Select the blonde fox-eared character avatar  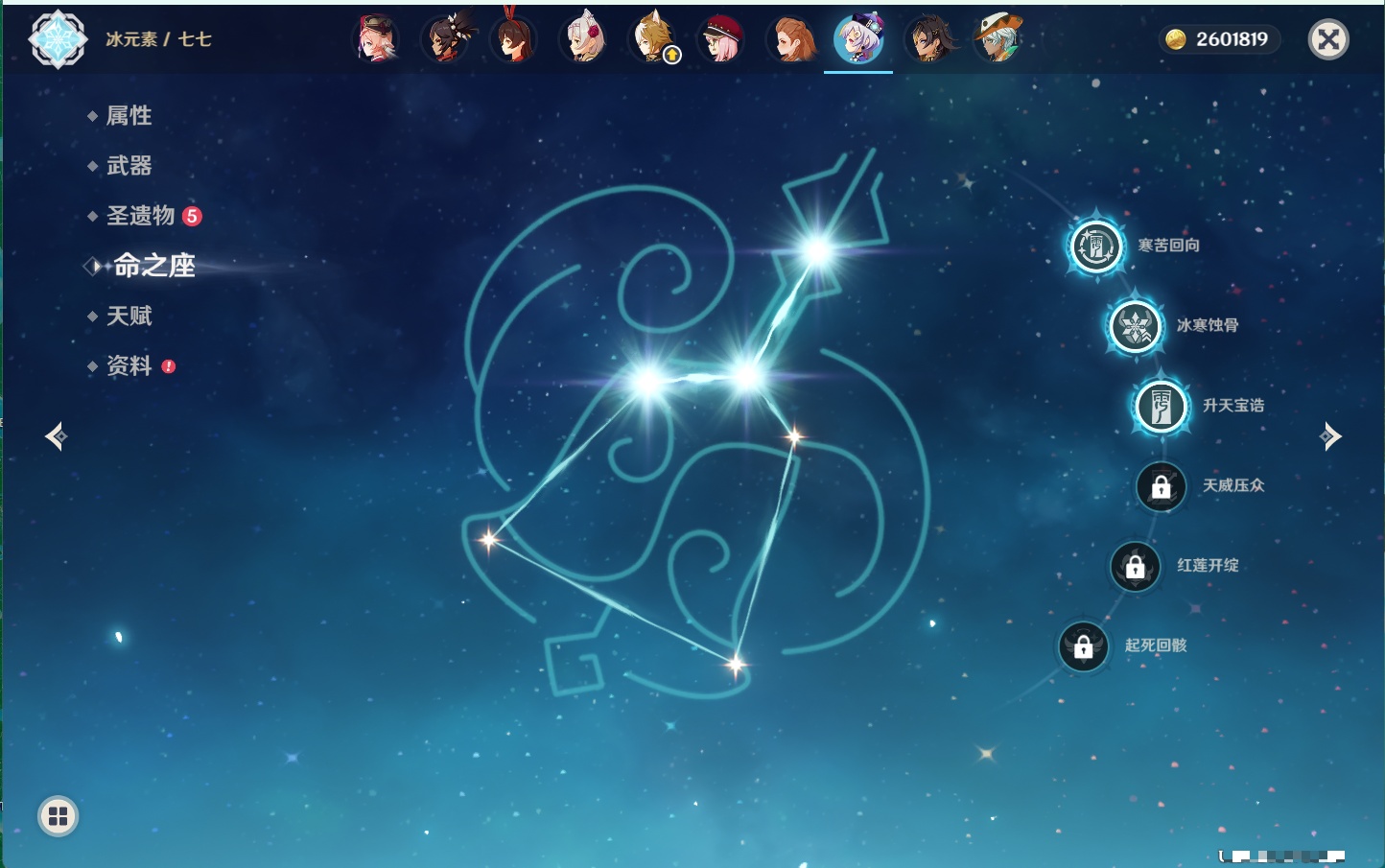[x=652, y=39]
